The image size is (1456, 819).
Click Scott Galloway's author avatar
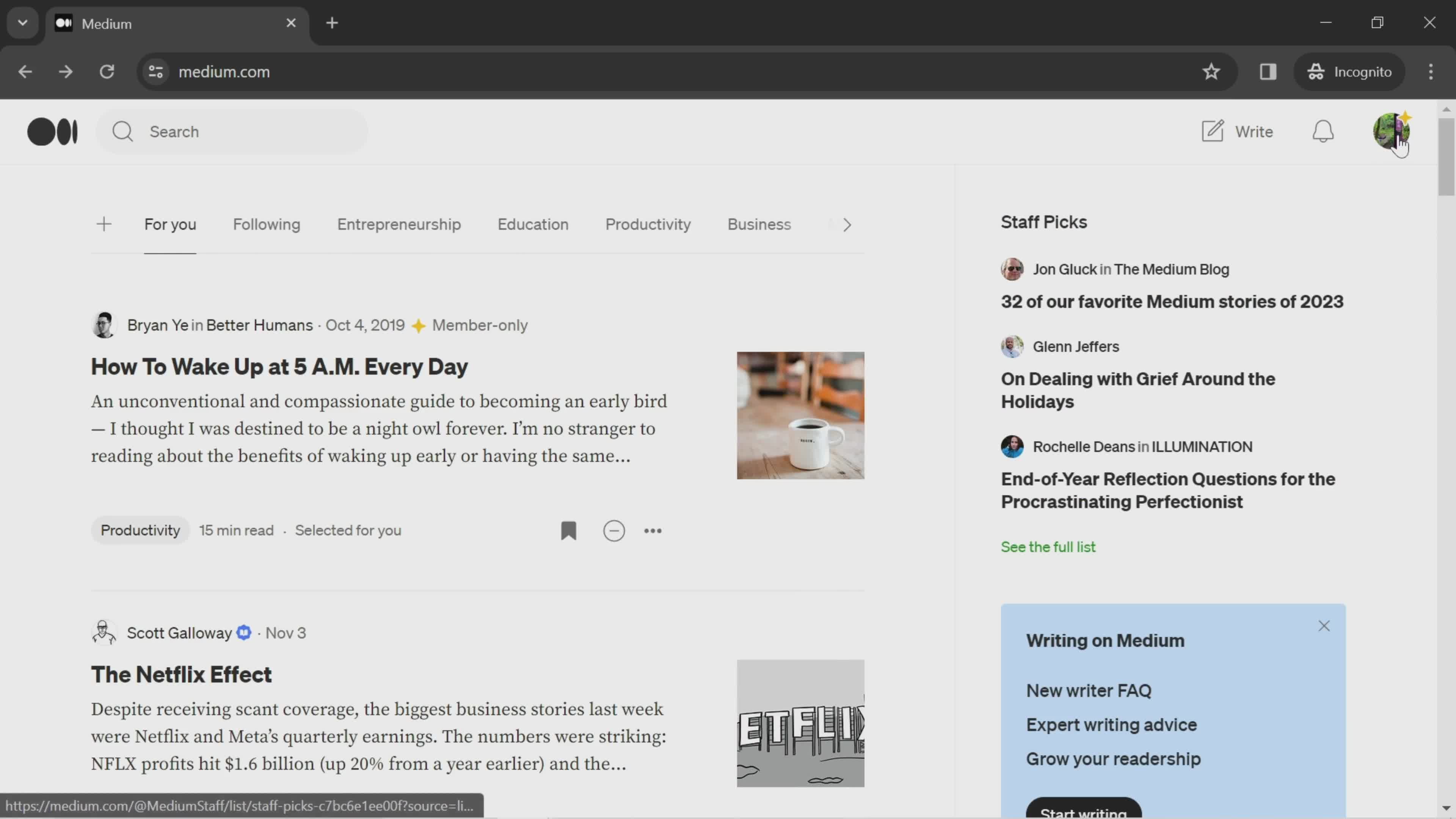point(104,632)
